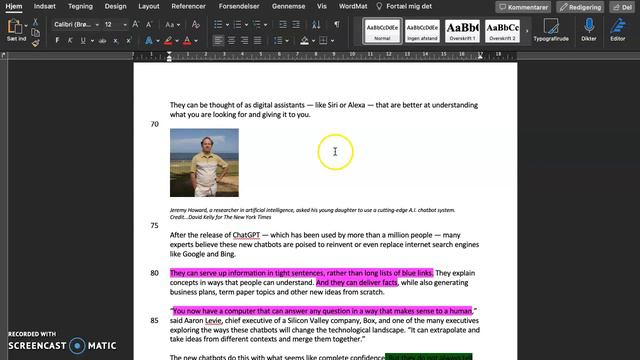Open the font name Calibri dropdown
Image resolution: width=640 pixels, height=360 pixels.
click(97, 25)
